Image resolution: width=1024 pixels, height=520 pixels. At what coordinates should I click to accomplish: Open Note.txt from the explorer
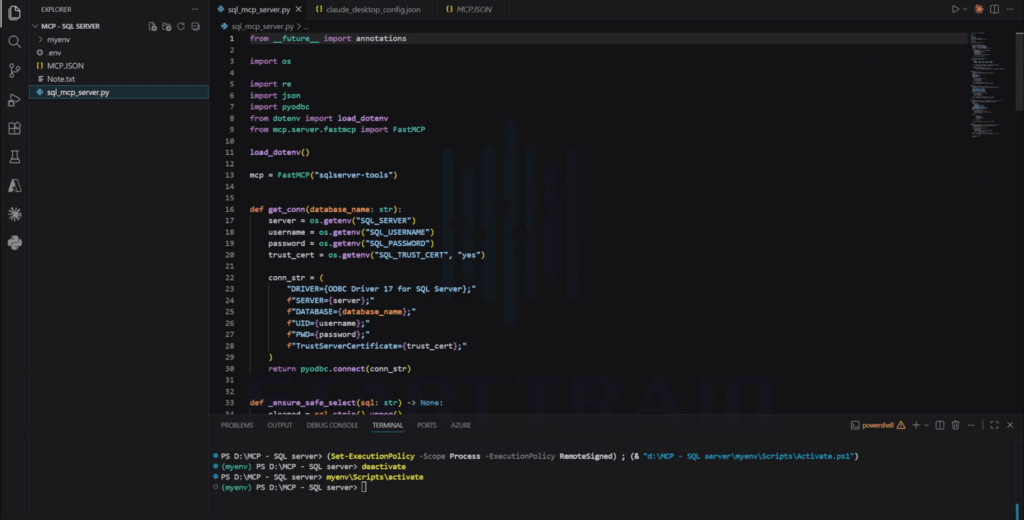point(61,78)
